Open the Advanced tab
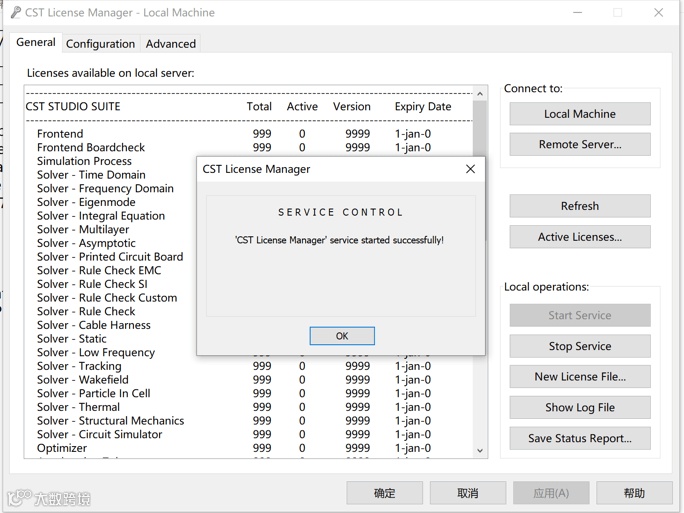Screen dimensions: 684x513 [171, 44]
